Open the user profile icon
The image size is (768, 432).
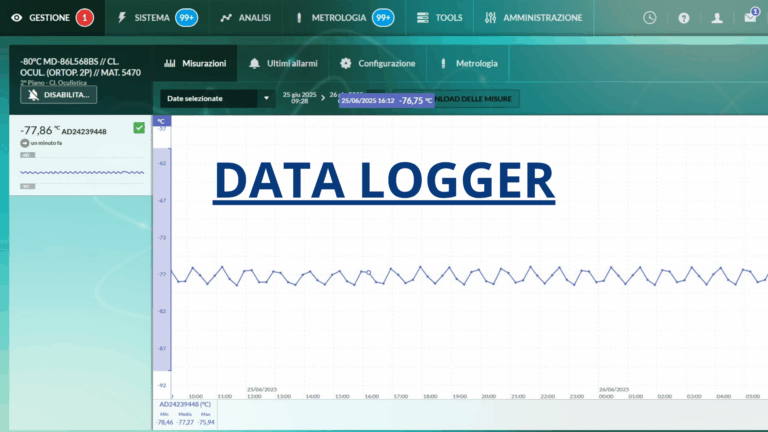[x=716, y=17]
